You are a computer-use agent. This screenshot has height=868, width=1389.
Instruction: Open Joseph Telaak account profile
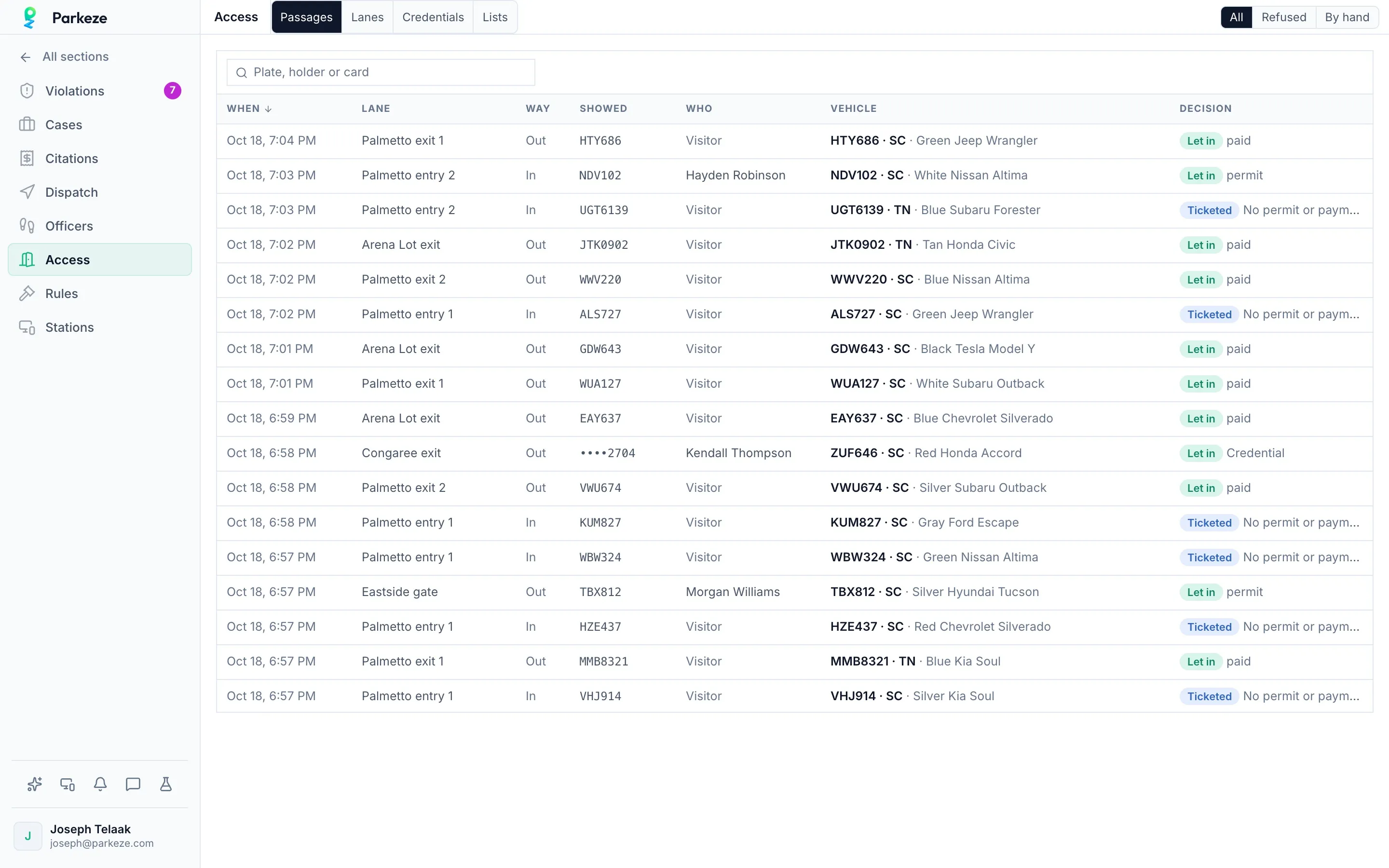click(x=100, y=836)
